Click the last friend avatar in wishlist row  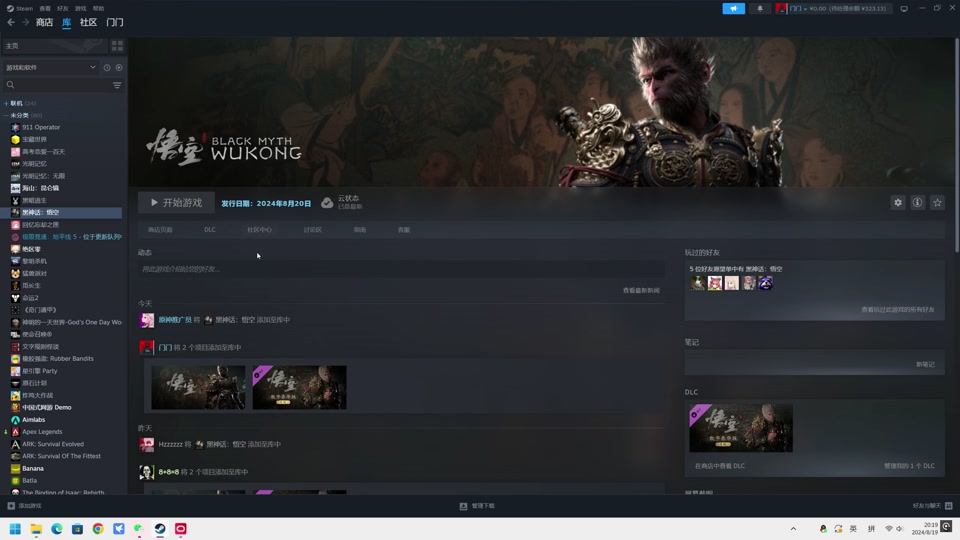coord(765,283)
